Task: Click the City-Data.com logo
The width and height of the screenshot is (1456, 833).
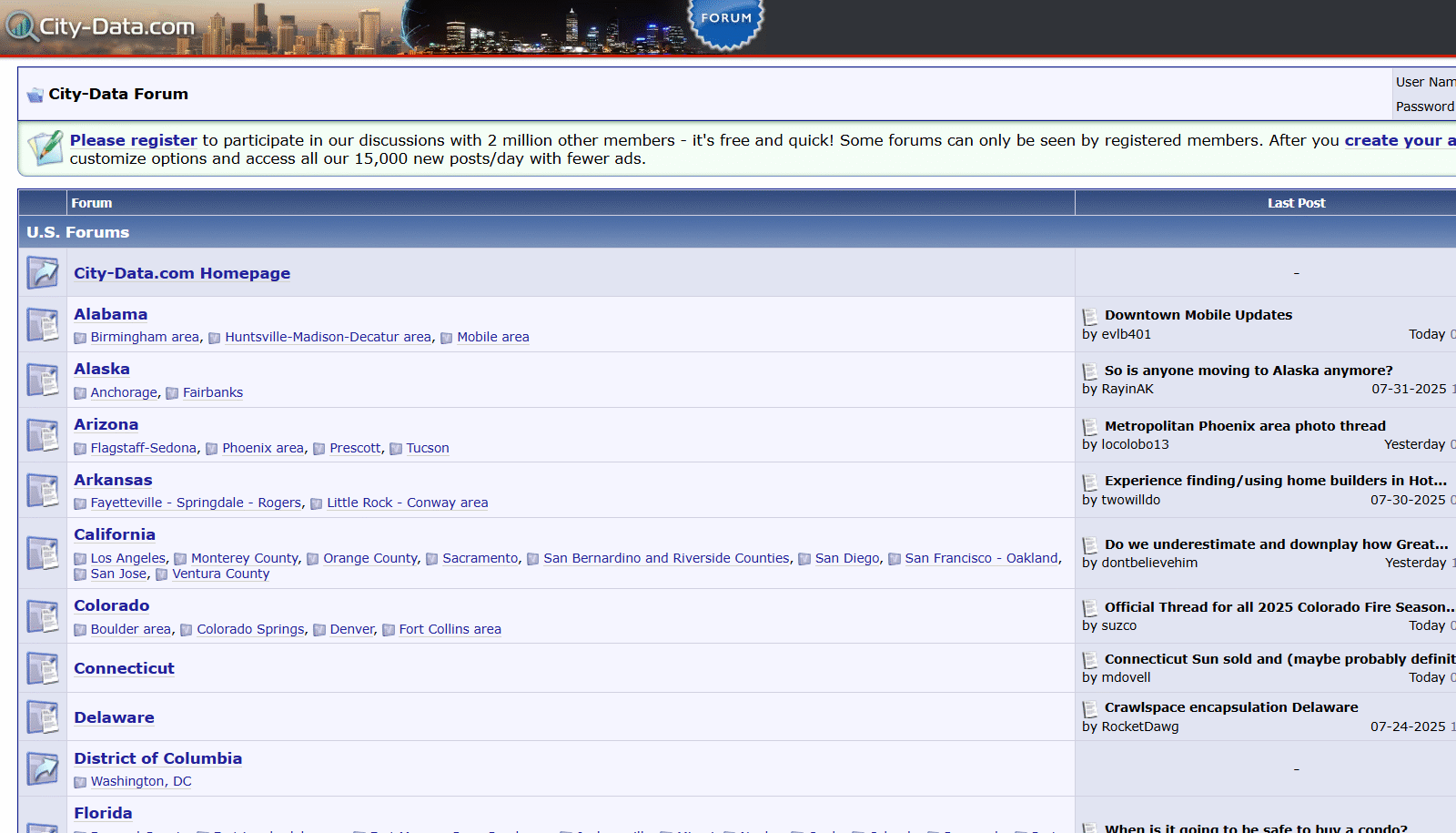Action: point(100,26)
